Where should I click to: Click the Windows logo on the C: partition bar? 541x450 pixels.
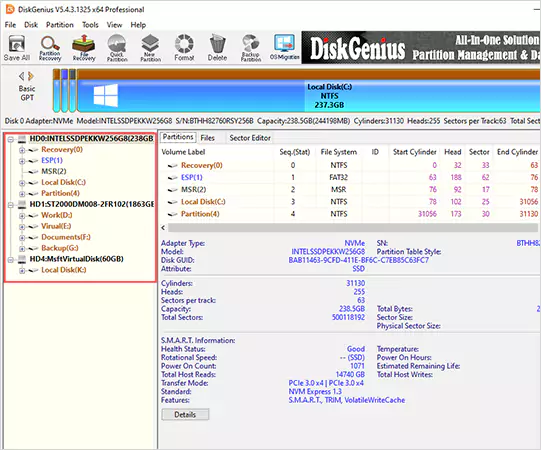coord(106,95)
